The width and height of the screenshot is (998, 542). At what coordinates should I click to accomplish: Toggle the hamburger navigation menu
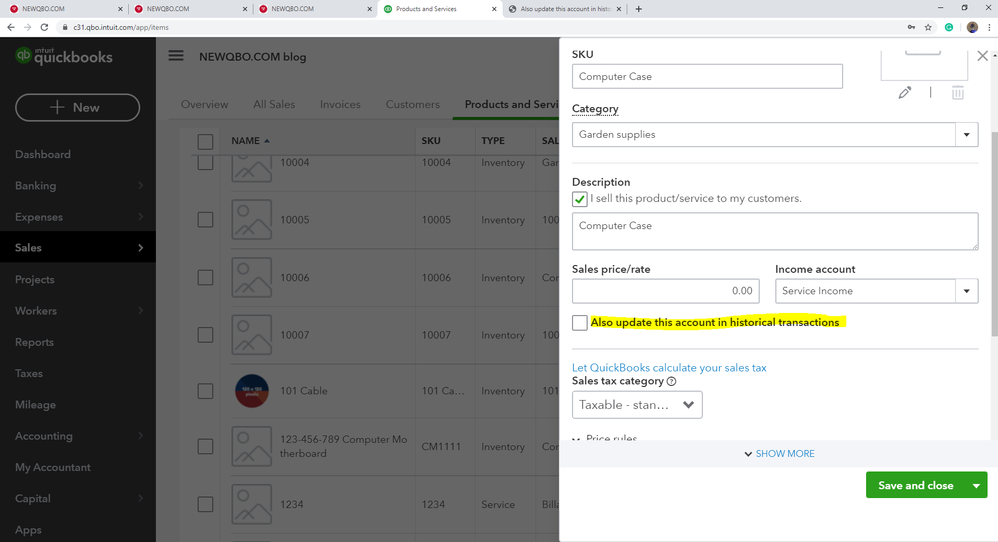pos(176,56)
